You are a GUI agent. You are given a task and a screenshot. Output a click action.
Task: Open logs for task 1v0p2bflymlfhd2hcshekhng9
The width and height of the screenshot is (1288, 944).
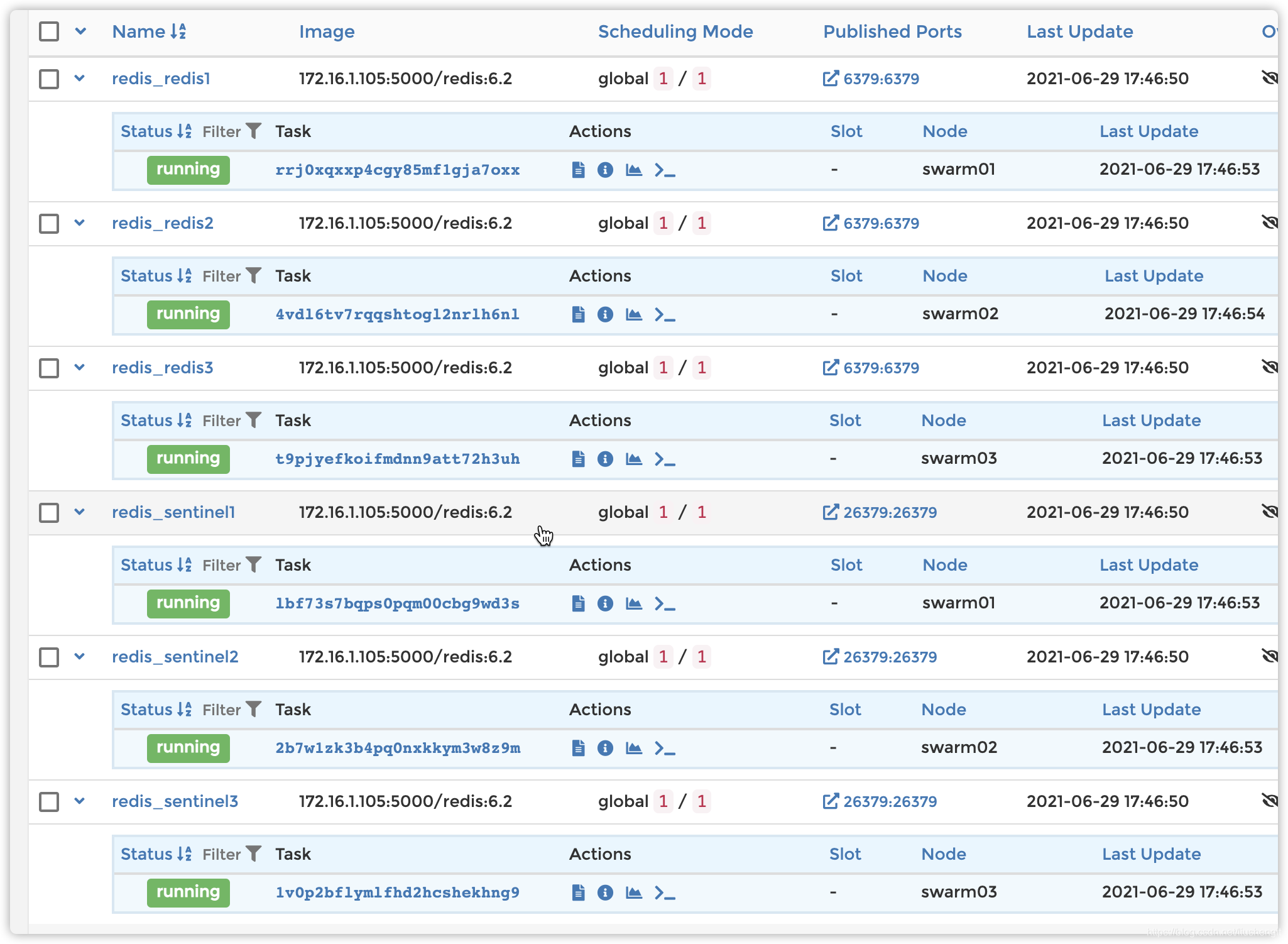[x=579, y=892]
